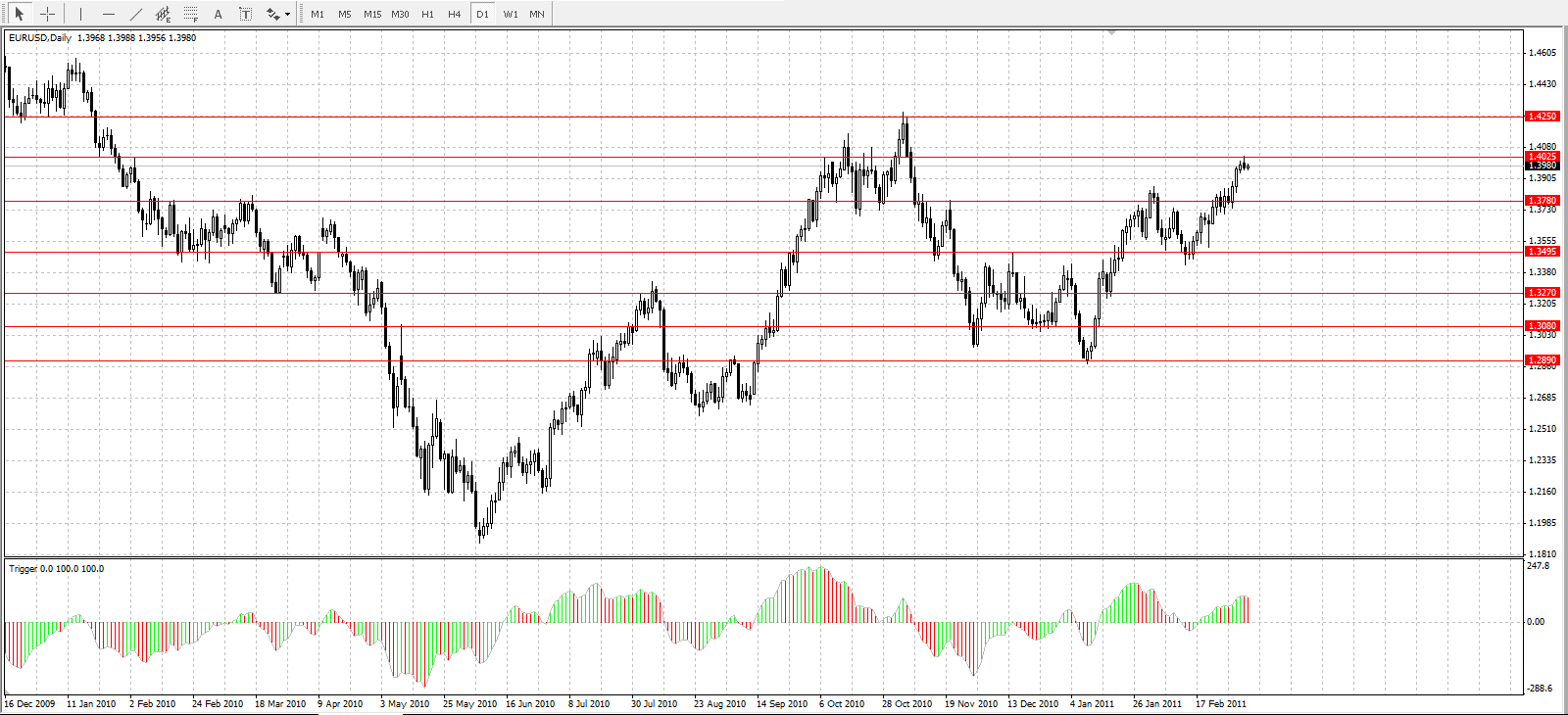
Task: Click the 23 Aug 2010 date label
Action: [x=720, y=704]
